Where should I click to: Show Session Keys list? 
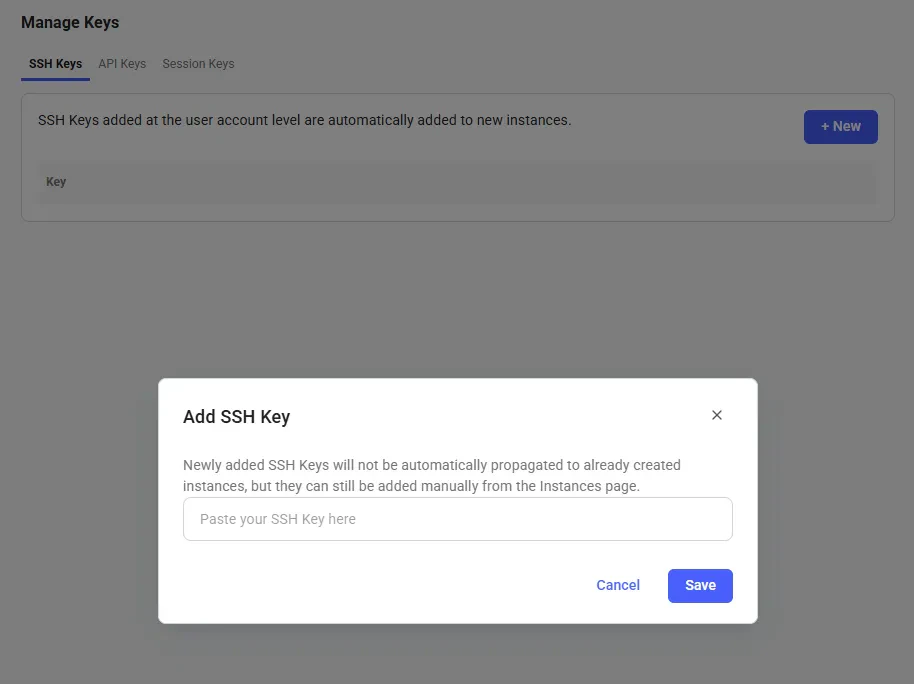pyautogui.click(x=198, y=64)
